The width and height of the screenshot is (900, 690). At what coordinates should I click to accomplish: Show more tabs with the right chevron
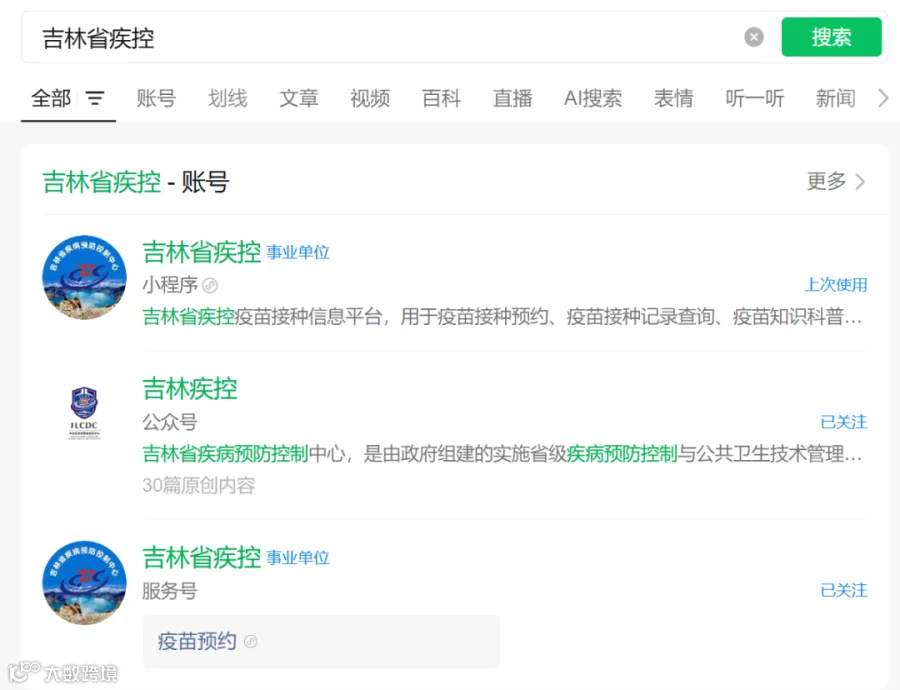(883, 98)
